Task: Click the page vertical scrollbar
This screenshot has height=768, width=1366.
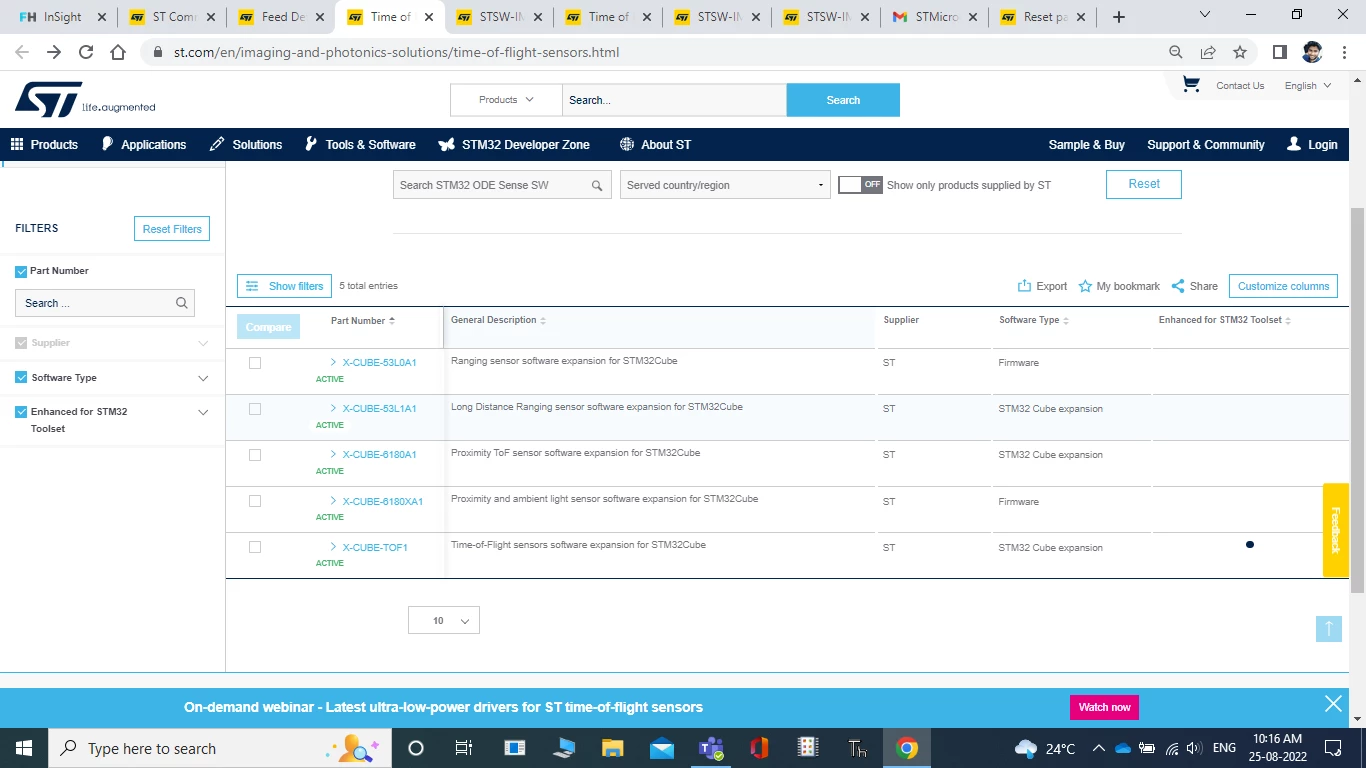Action: (x=1357, y=400)
